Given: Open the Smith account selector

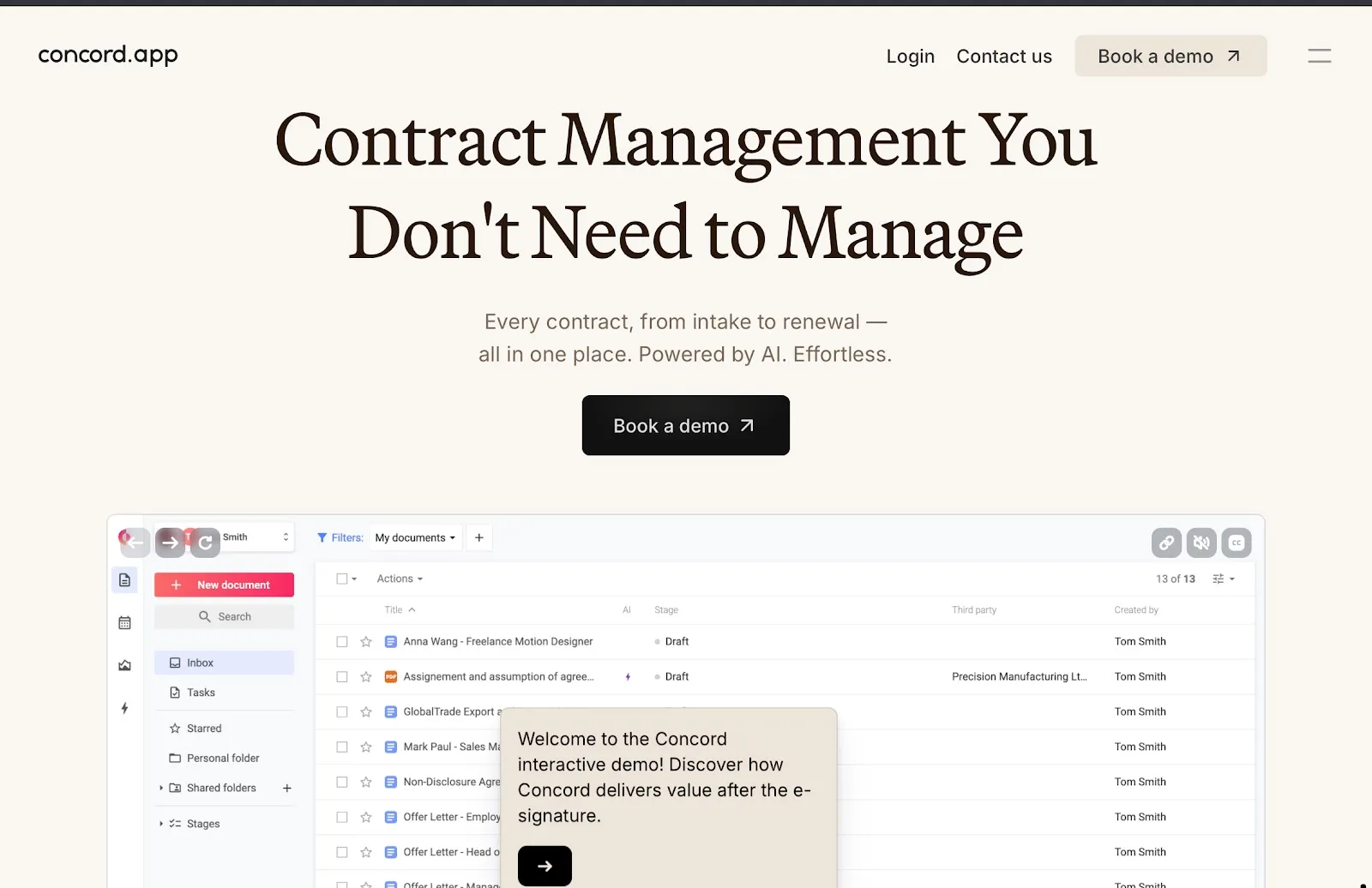Looking at the screenshot, I should point(256,537).
